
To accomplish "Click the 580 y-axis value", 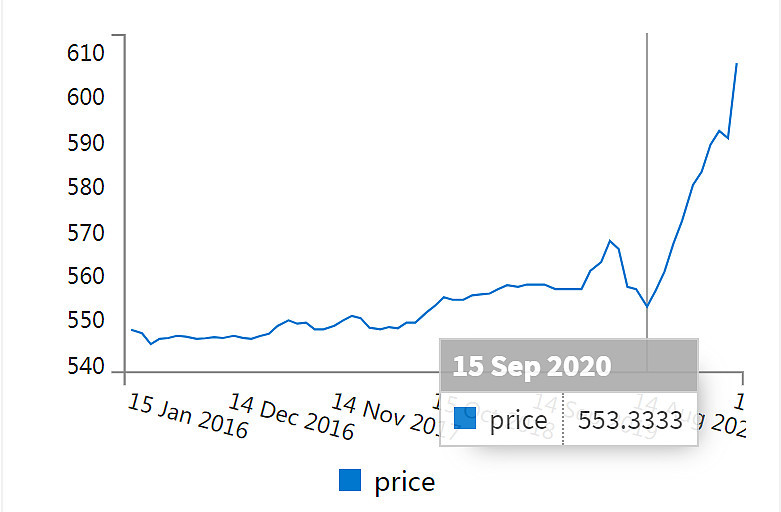I will 86,188.
